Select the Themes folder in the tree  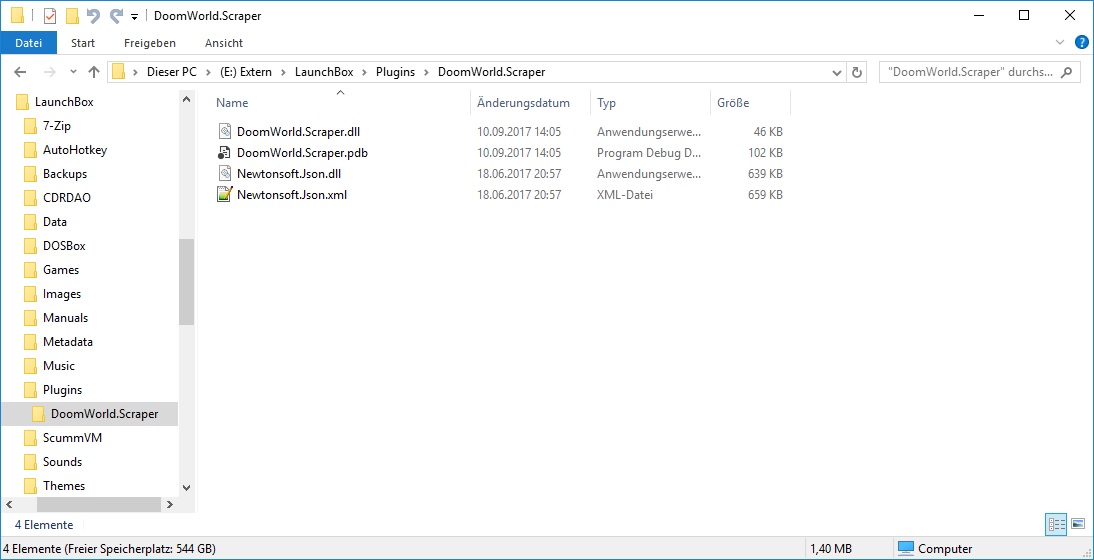click(x=63, y=485)
